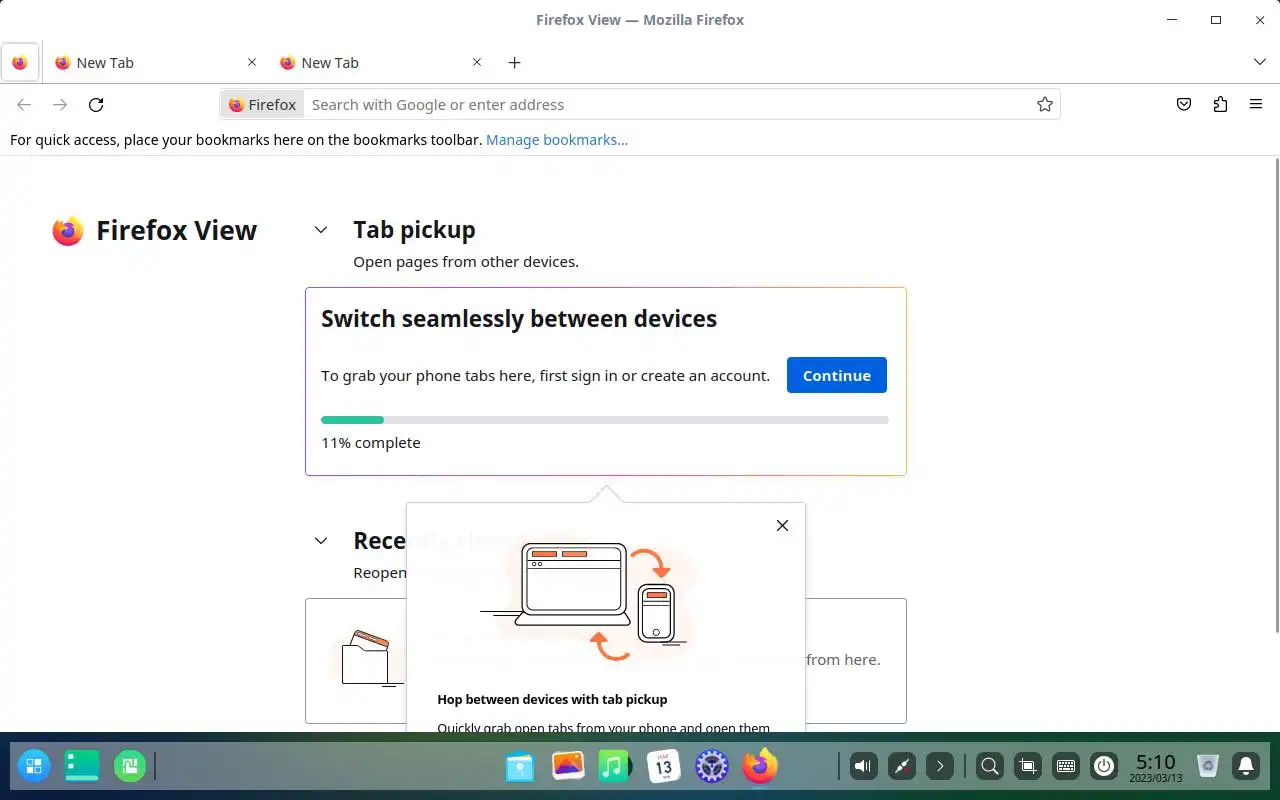Open the pen tool tray icon
The height and width of the screenshot is (800, 1280).
[902, 767]
